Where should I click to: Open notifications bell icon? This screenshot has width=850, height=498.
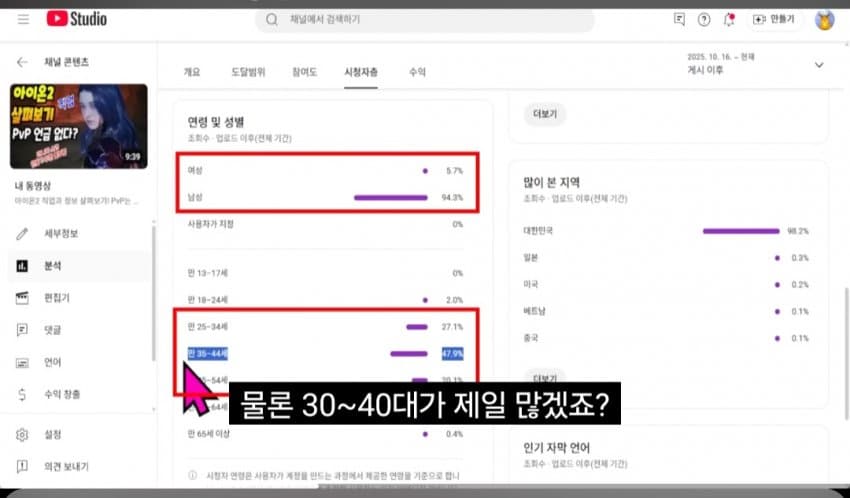pyautogui.click(x=729, y=20)
